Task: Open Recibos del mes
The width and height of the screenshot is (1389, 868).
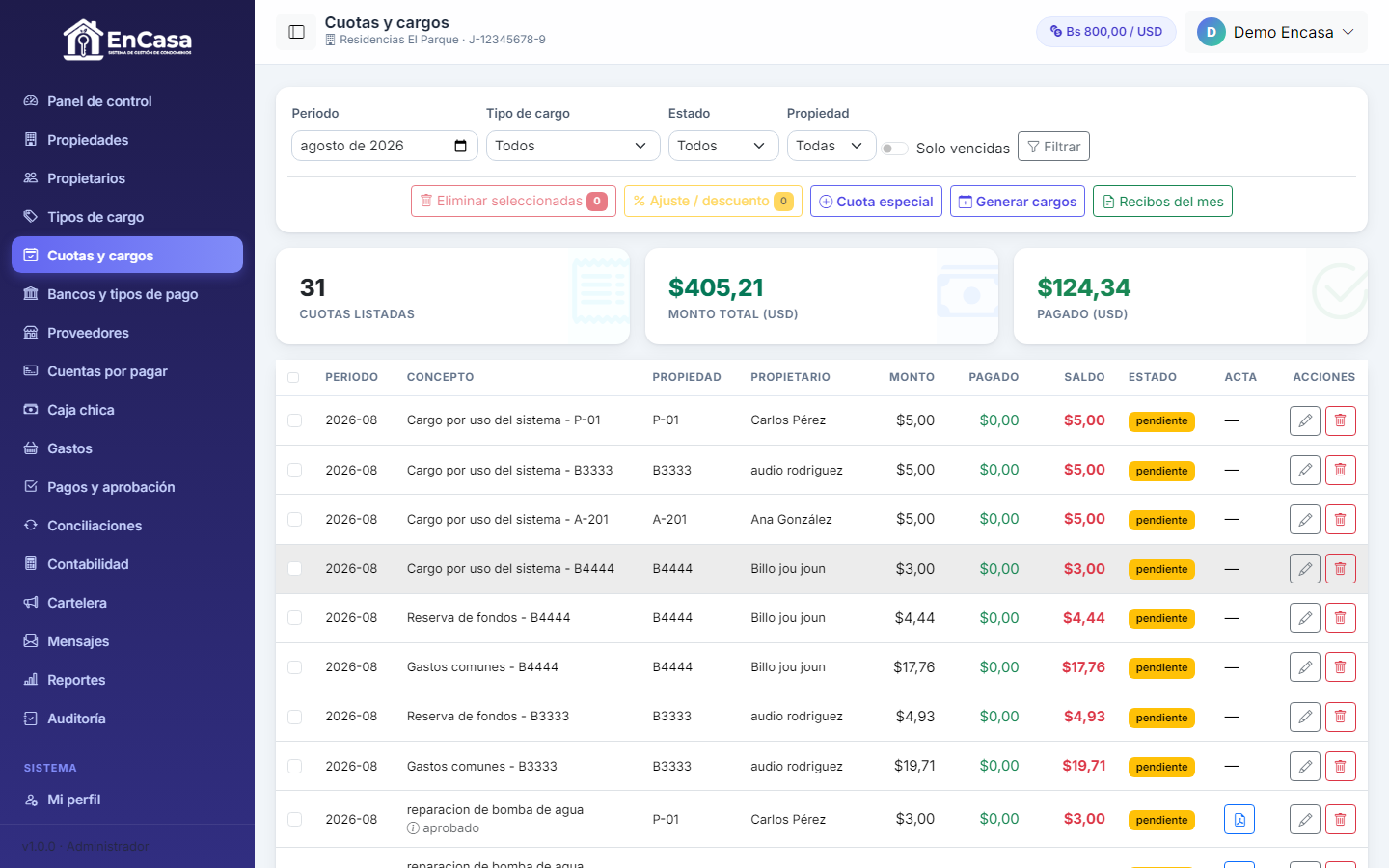Action: point(1162,202)
